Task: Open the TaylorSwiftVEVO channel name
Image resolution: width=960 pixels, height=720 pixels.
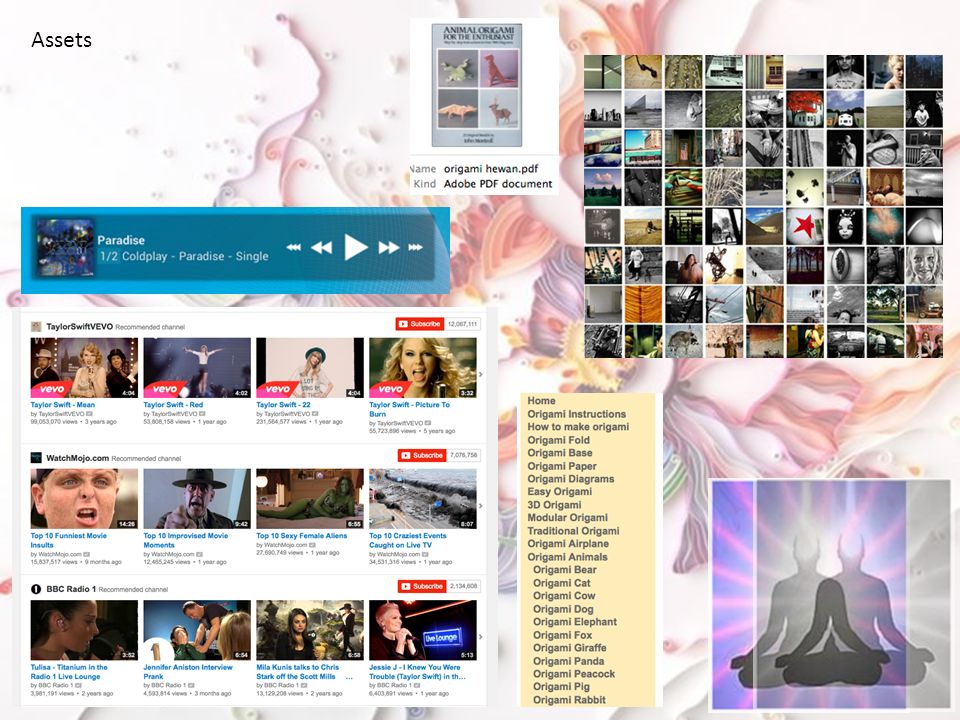Action: coord(80,326)
